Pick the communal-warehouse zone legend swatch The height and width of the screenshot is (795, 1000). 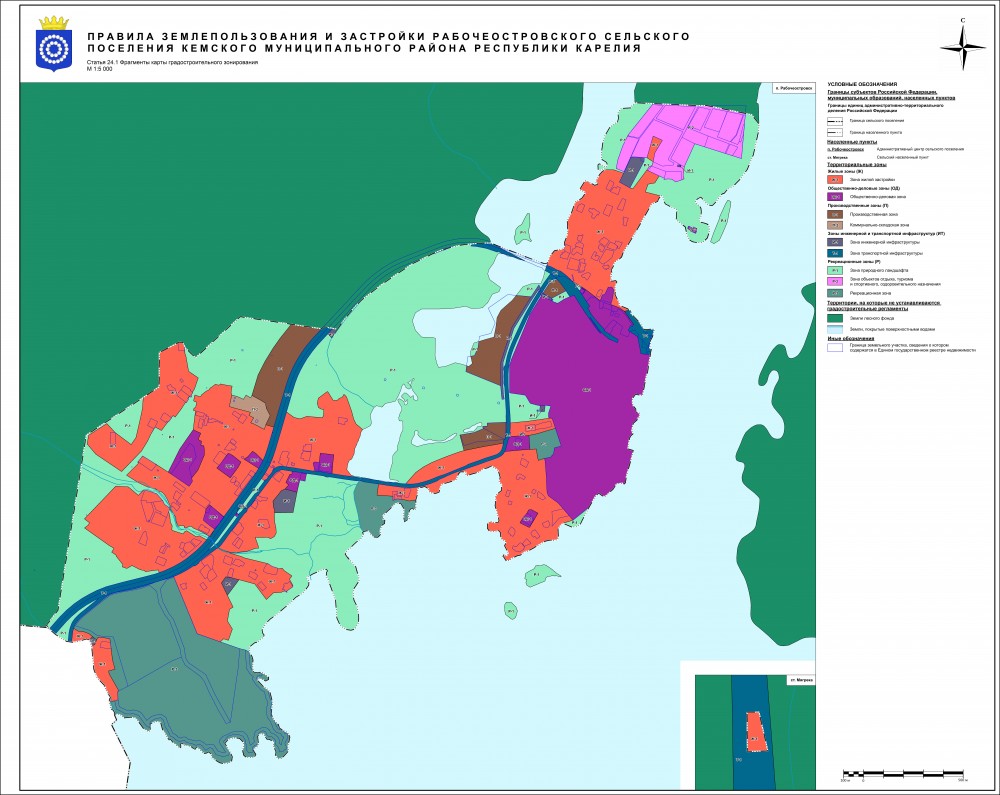[835, 226]
